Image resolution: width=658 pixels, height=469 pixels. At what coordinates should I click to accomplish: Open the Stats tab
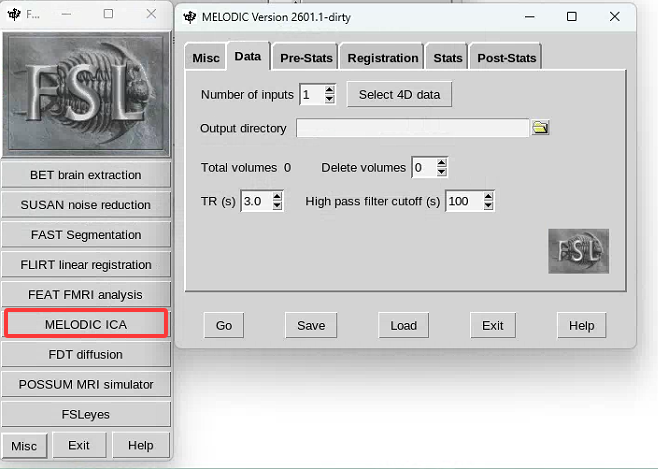pos(447,57)
